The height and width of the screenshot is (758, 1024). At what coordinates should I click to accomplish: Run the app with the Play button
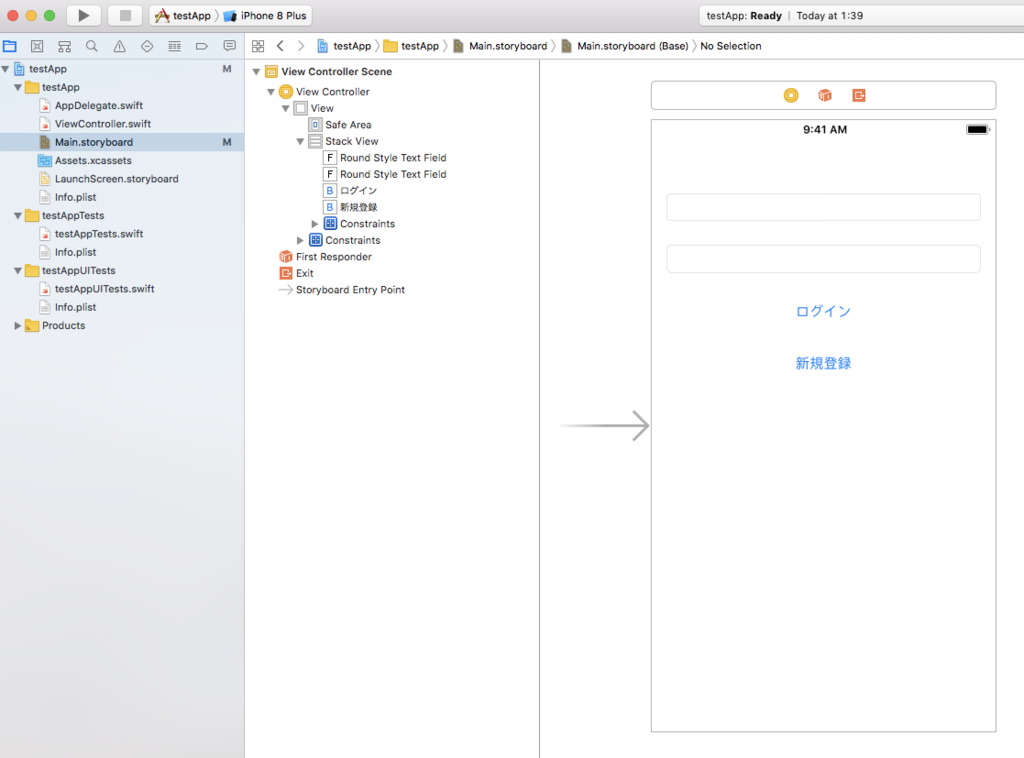coord(84,15)
